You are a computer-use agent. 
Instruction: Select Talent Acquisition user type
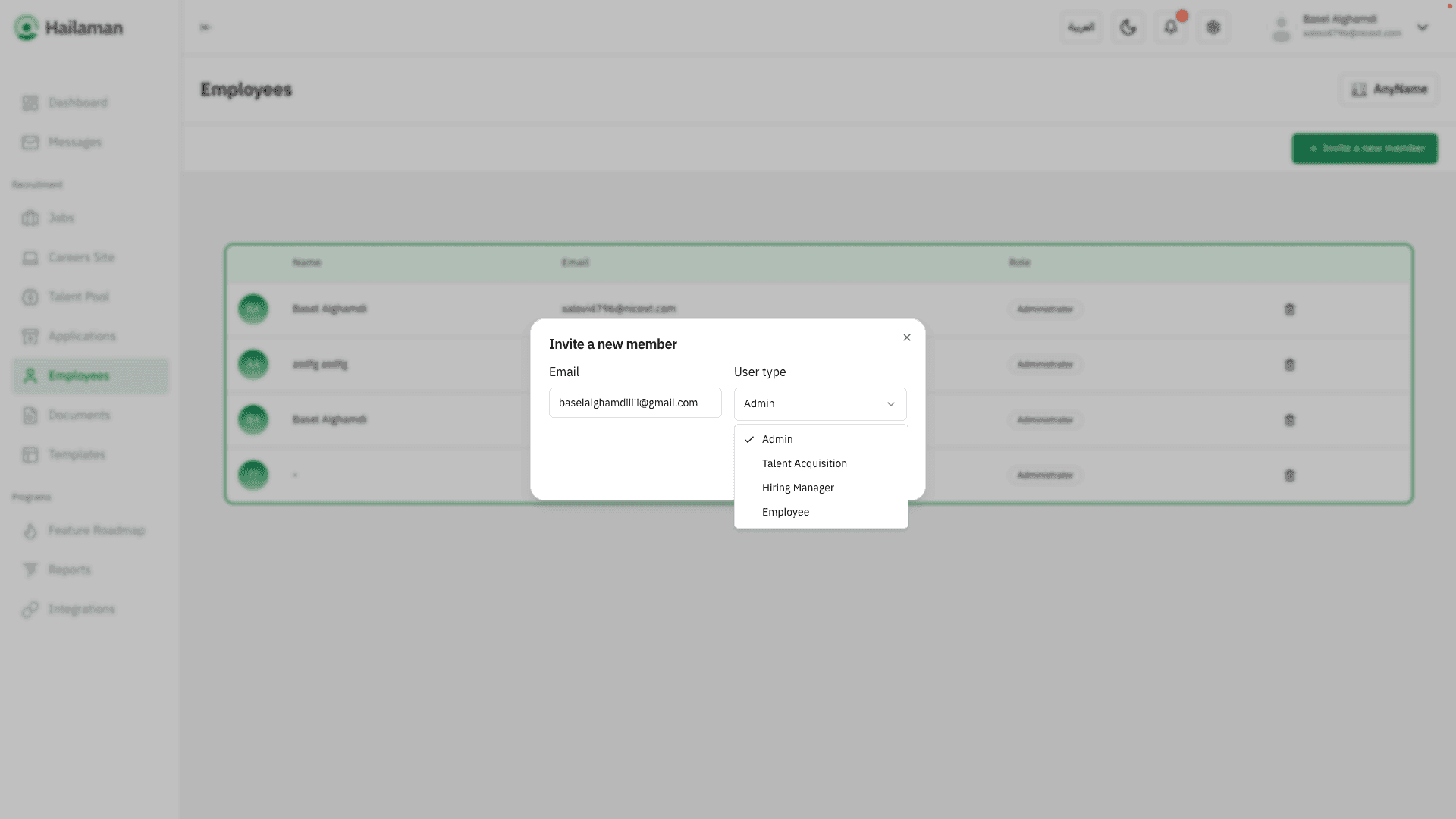click(x=804, y=463)
